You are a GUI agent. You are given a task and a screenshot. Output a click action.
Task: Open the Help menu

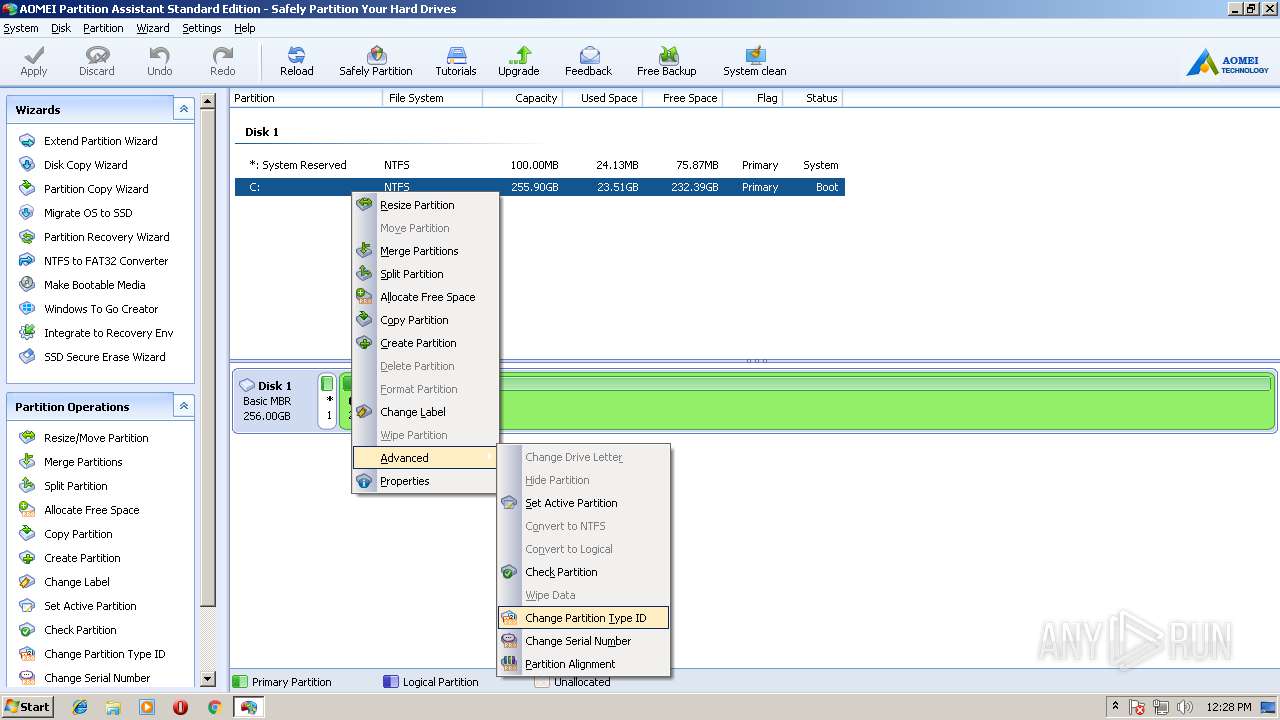click(244, 28)
